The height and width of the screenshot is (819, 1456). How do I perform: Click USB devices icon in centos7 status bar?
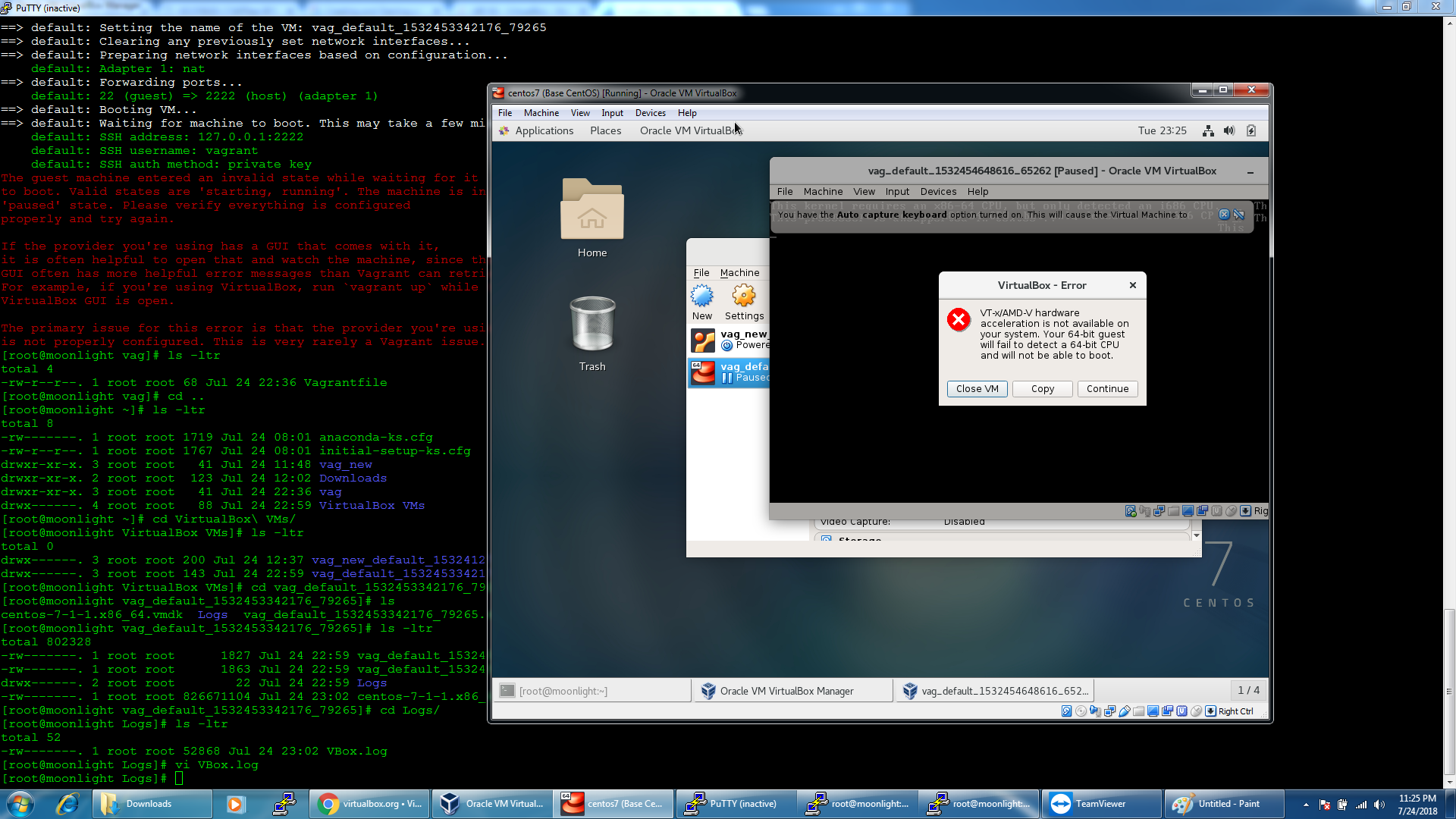pos(1124,711)
